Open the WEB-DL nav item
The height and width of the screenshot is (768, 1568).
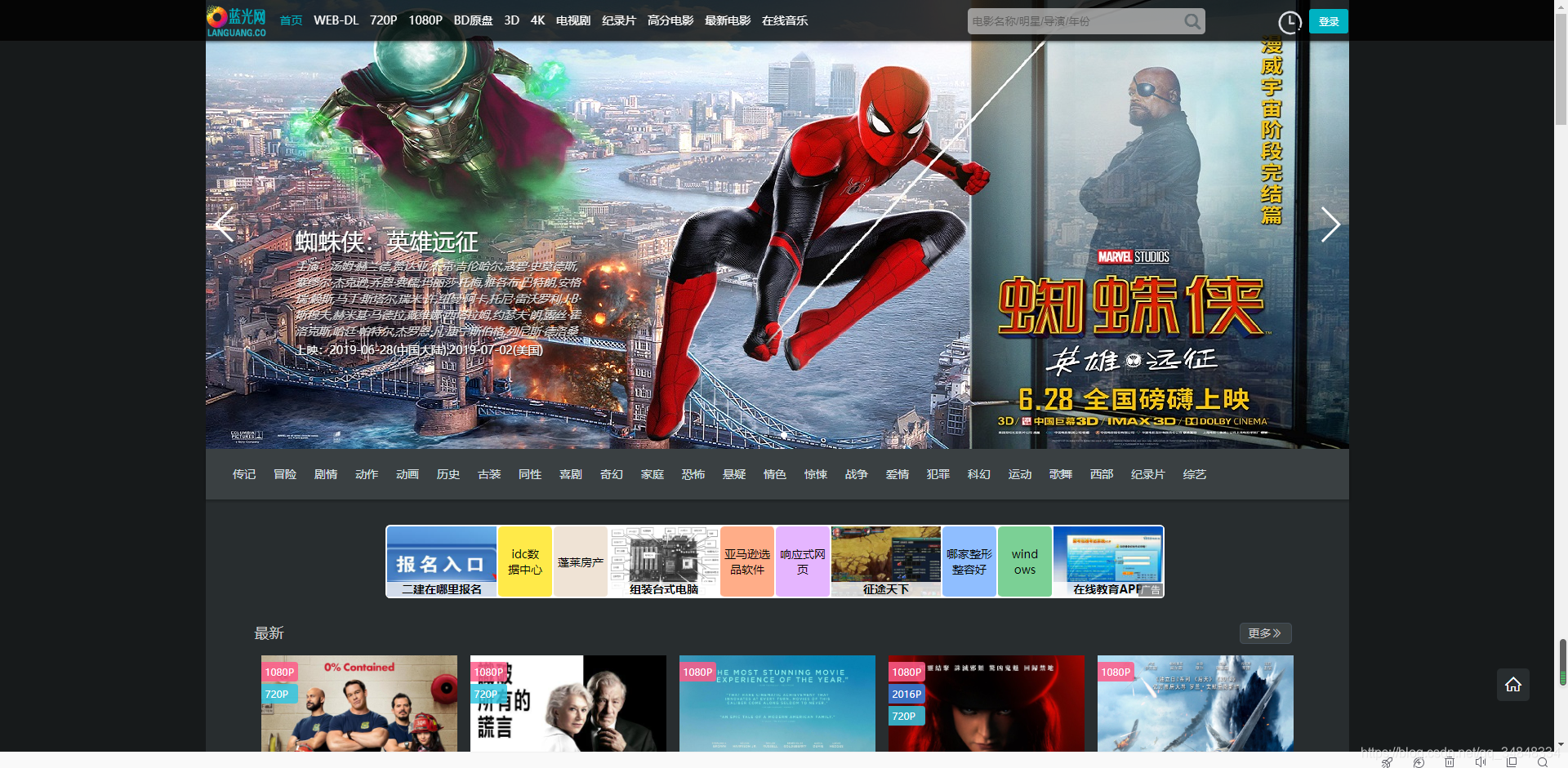click(x=336, y=20)
